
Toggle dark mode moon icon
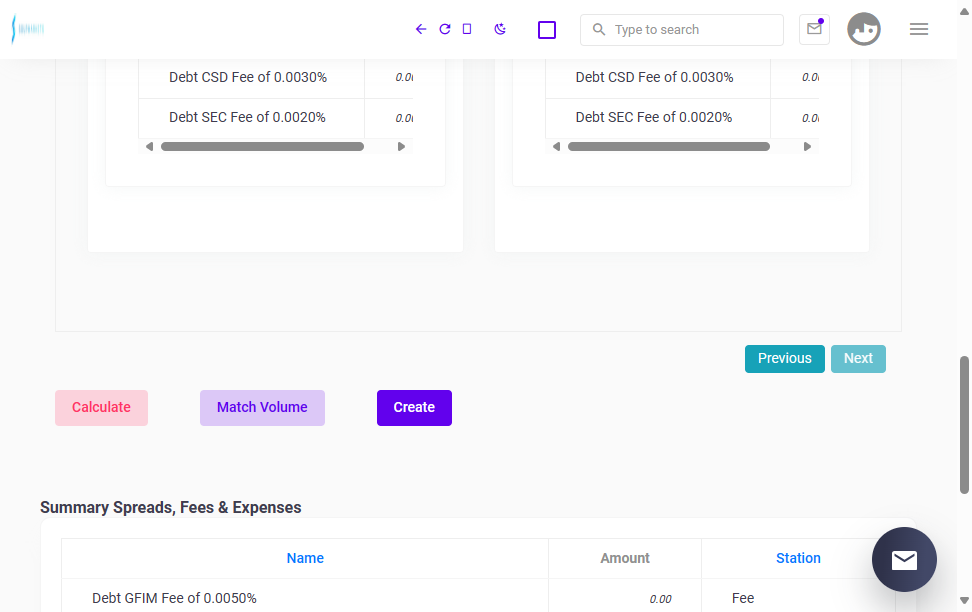500,29
